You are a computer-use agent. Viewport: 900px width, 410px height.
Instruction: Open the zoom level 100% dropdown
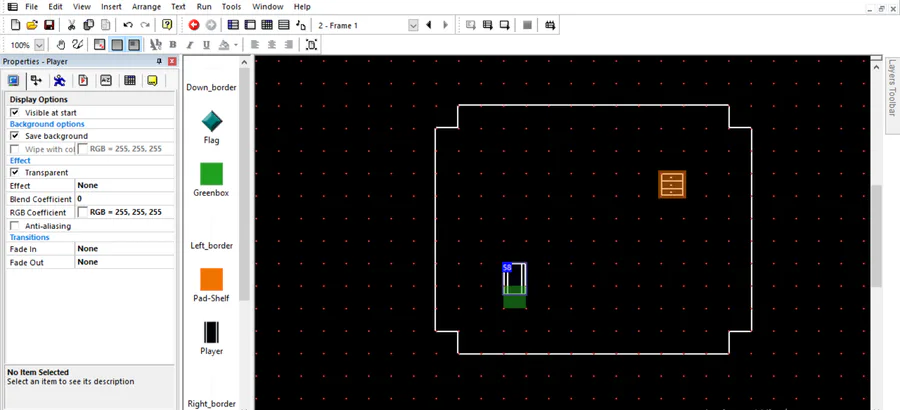pyautogui.click(x=39, y=45)
